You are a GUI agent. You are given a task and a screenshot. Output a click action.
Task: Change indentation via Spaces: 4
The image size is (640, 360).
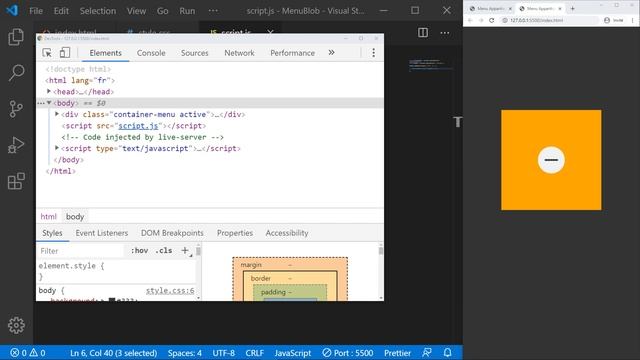pyautogui.click(x=184, y=353)
